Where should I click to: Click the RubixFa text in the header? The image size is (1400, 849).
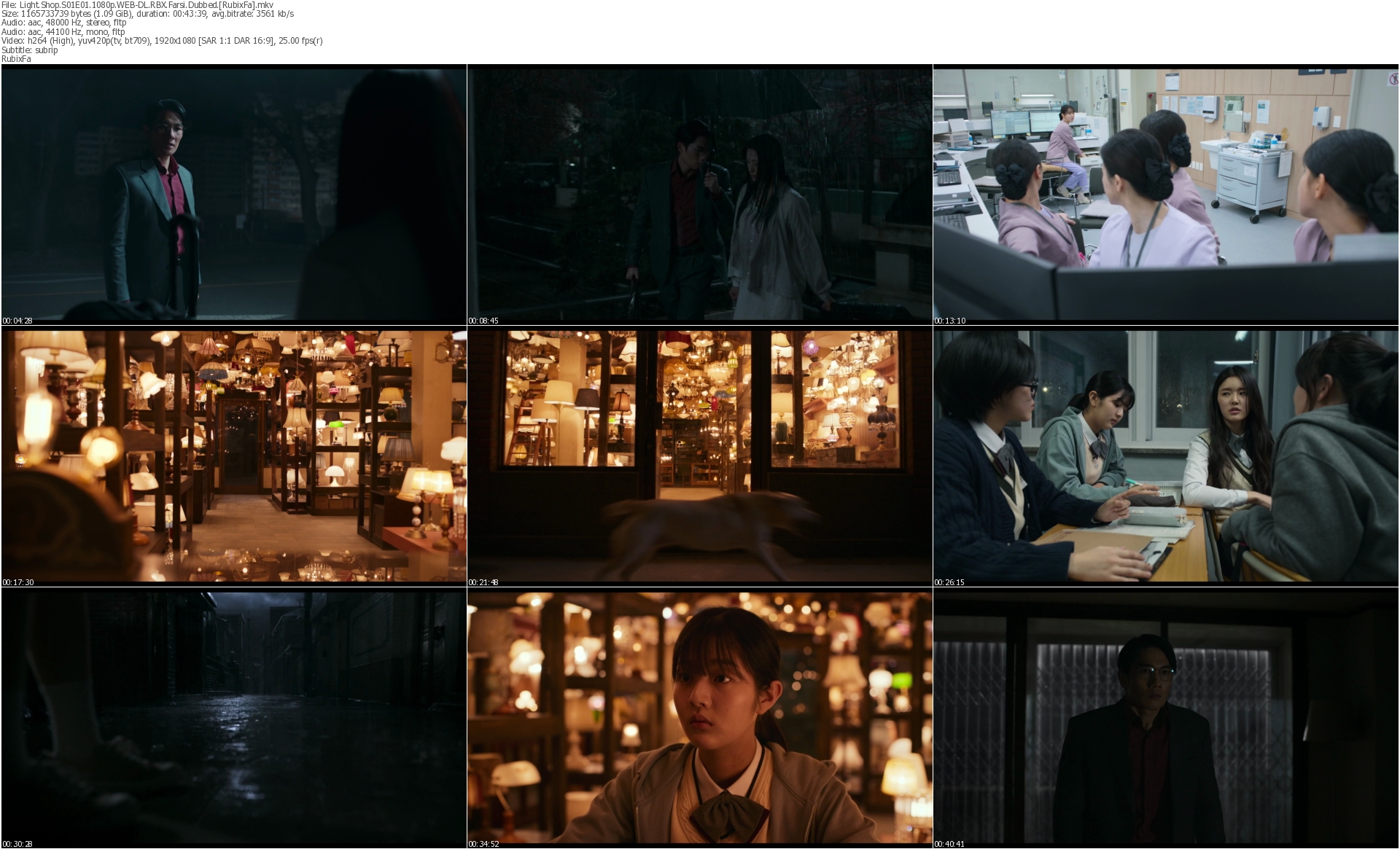pyautogui.click(x=16, y=59)
